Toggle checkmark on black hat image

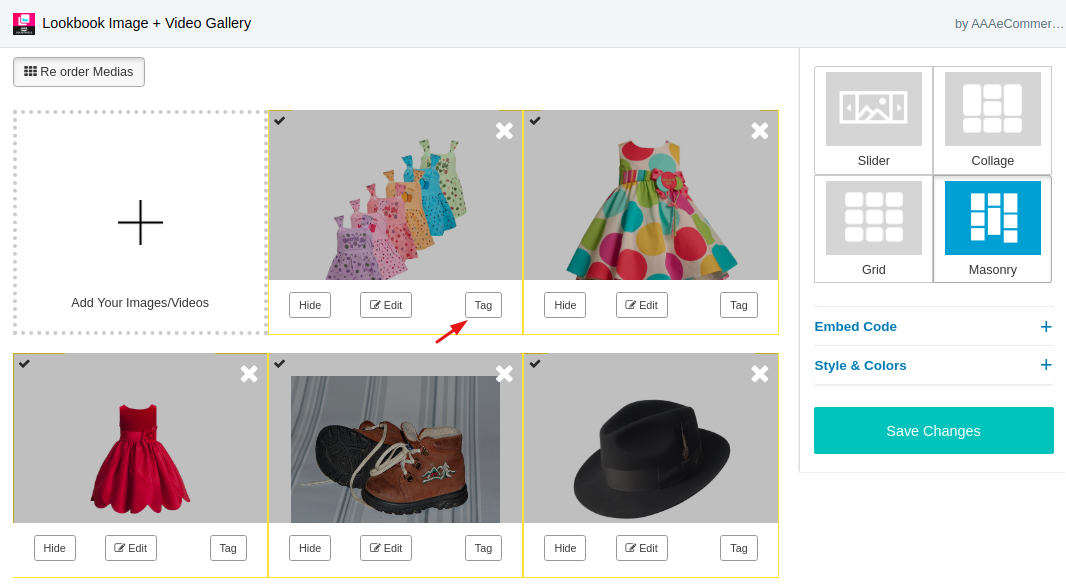pos(535,364)
